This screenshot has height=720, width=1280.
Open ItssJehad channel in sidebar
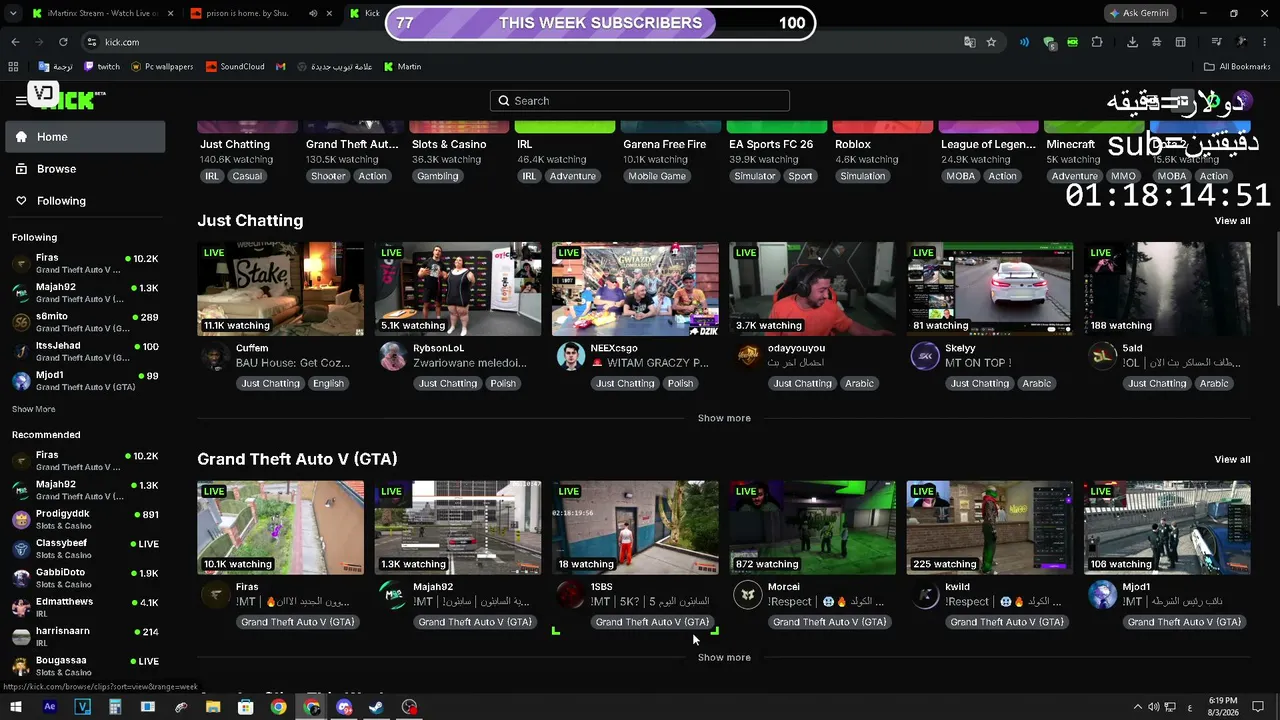point(84,351)
